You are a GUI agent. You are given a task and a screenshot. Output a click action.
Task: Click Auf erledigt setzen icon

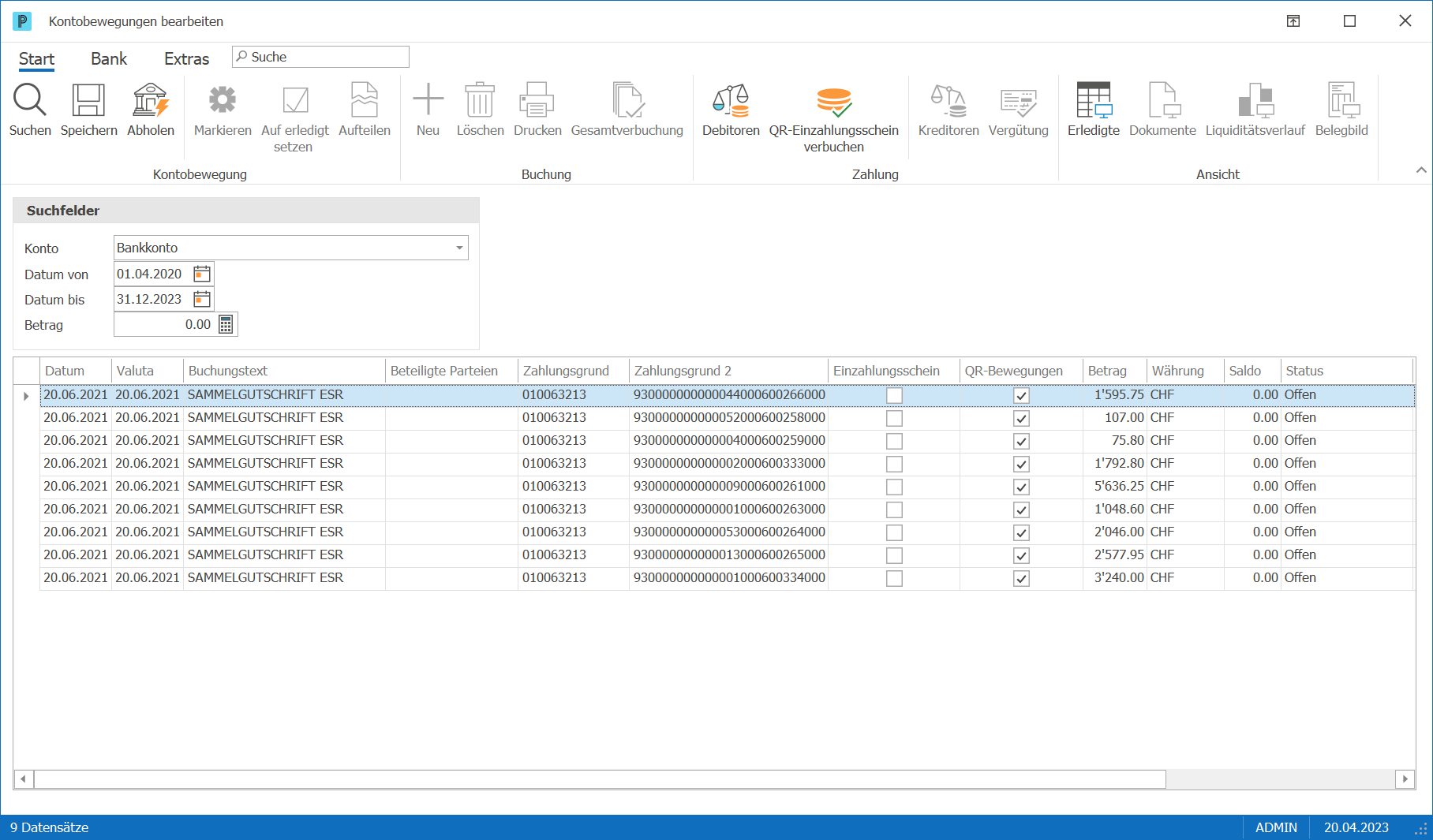click(x=295, y=100)
